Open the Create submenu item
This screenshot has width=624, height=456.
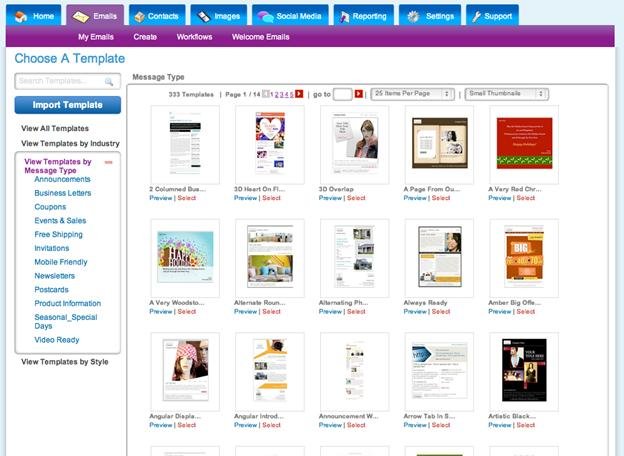145,37
